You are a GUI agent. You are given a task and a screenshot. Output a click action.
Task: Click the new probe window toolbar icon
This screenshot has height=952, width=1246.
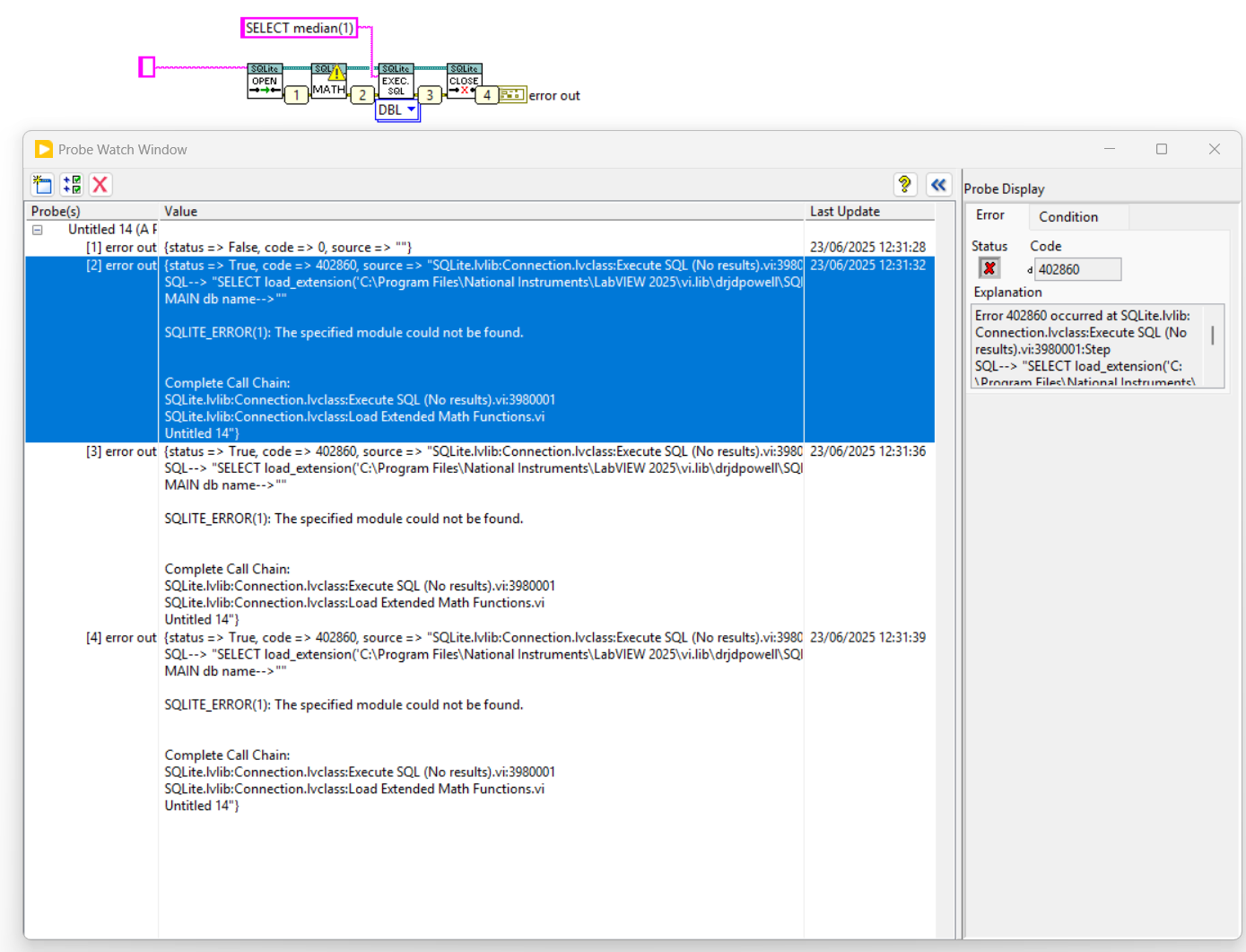[42, 185]
